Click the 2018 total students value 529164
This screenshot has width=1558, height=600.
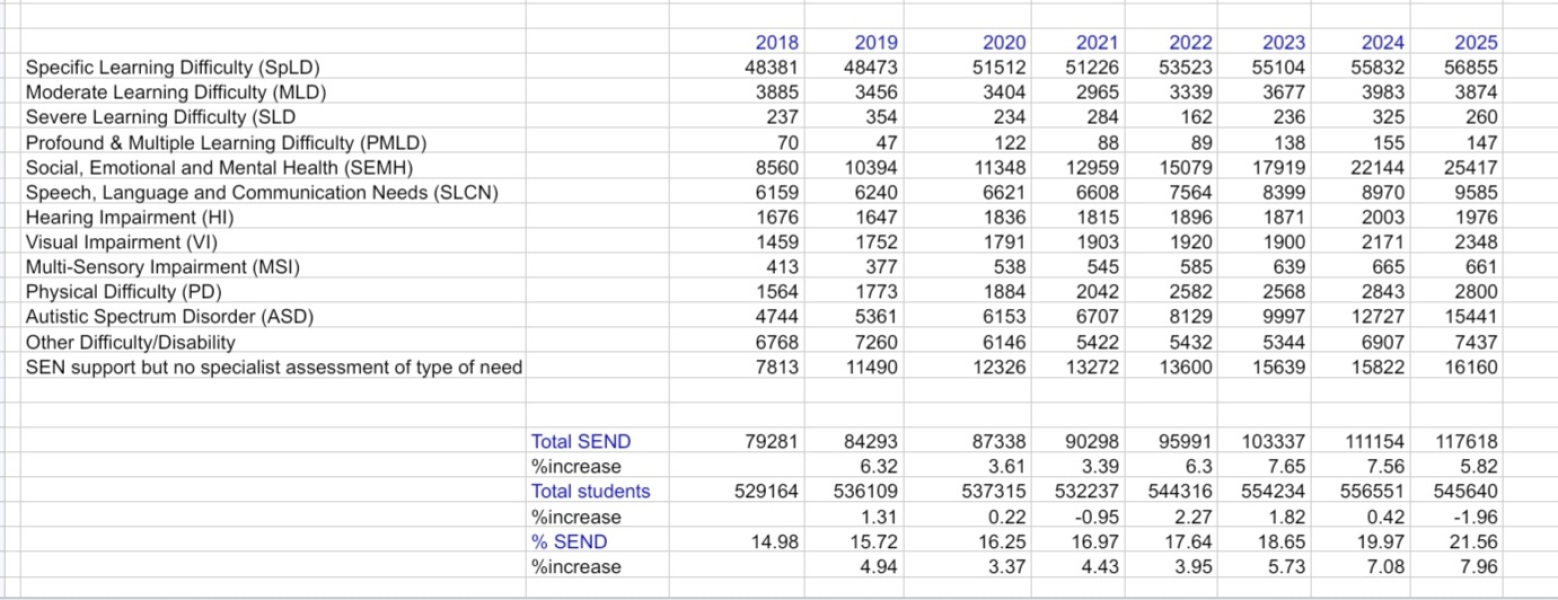tap(764, 491)
